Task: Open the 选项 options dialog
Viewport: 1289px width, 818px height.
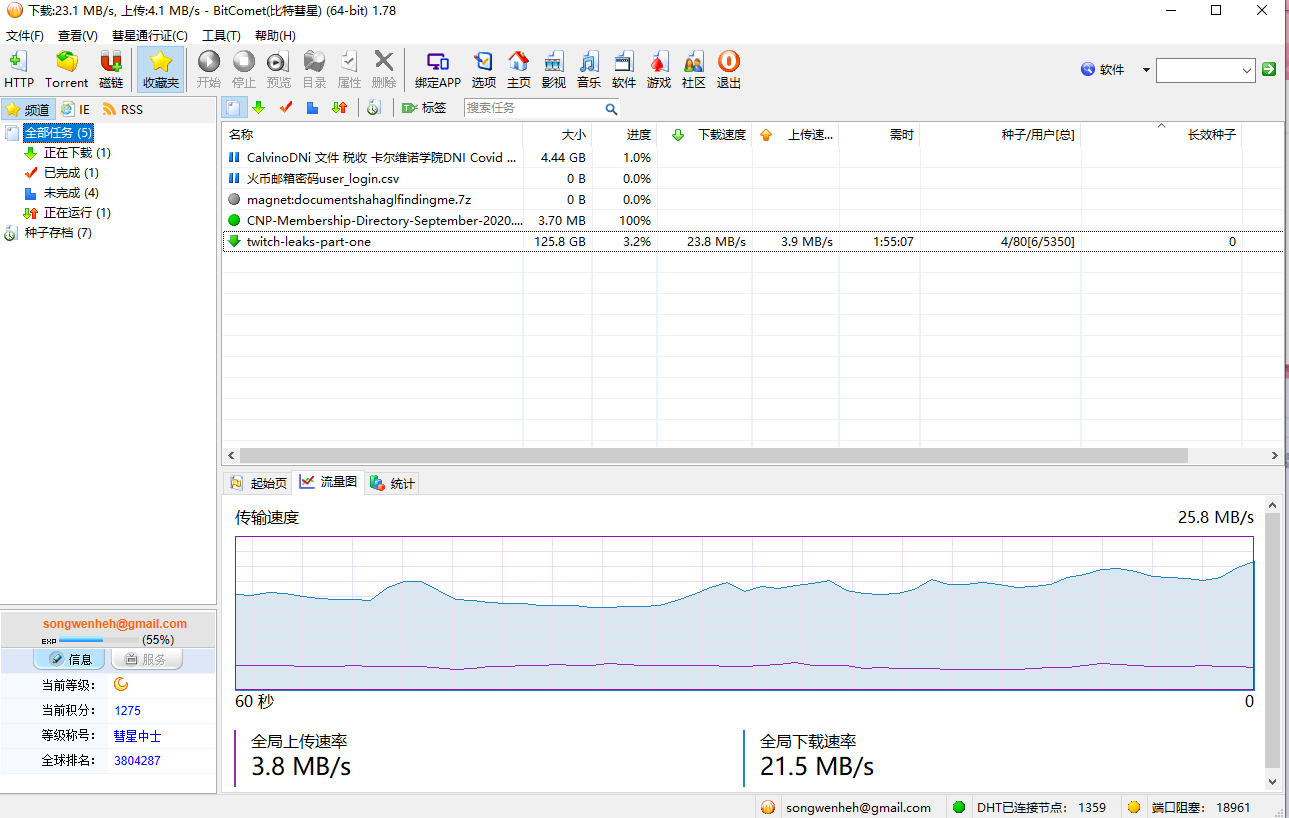Action: [484, 70]
